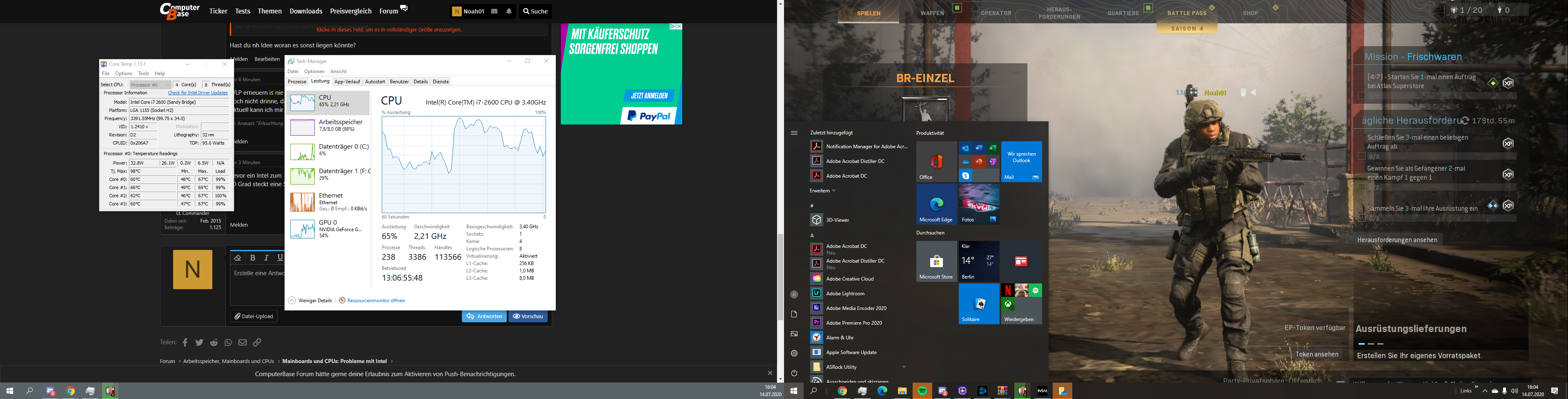Click 'Herausforderungen ansehen' in the game
This screenshot has height=399, width=1568.
pyautogui.click(x=1397, y=240)
